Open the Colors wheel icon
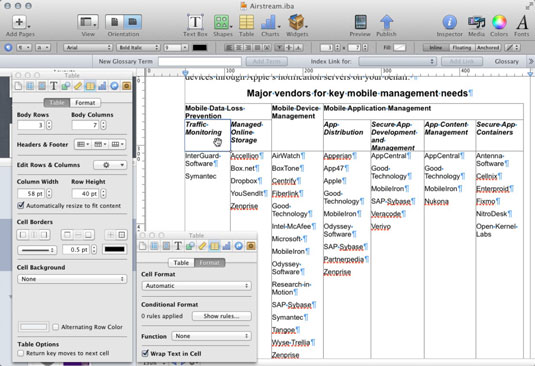 [x=499, y=22]
